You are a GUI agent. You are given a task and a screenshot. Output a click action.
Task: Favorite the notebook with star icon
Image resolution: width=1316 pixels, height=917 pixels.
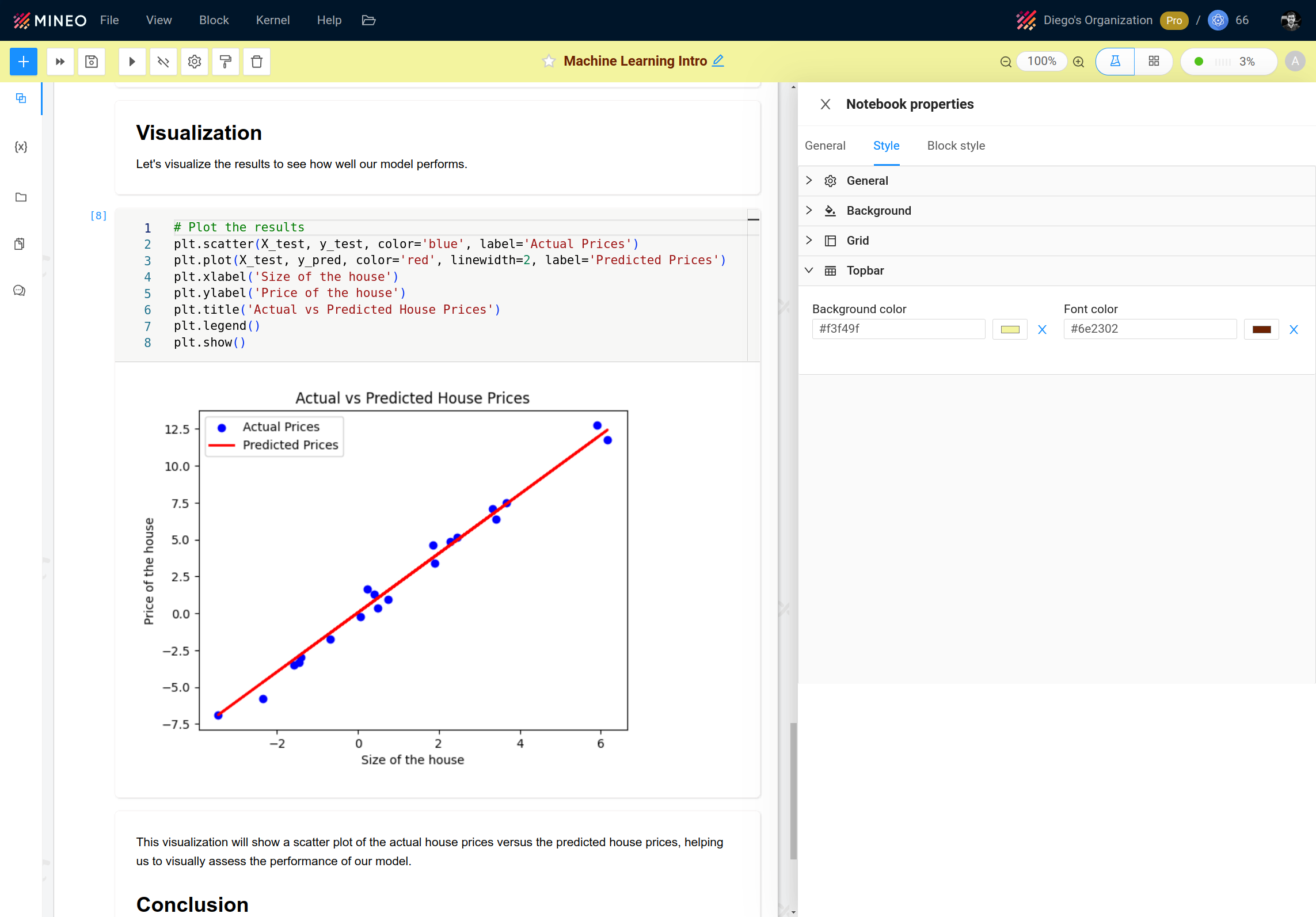click(x=549, y=61)
